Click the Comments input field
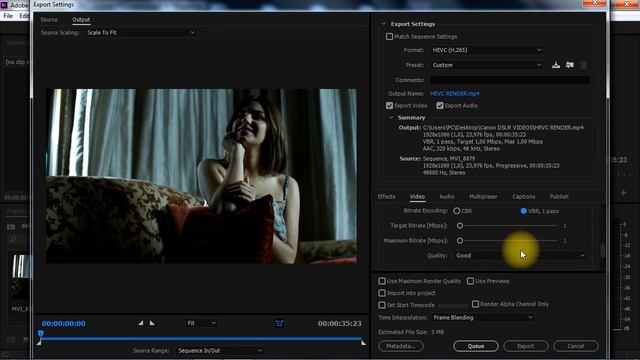The image size is (640, 360). pyautogui.click(x=510, y=80)
